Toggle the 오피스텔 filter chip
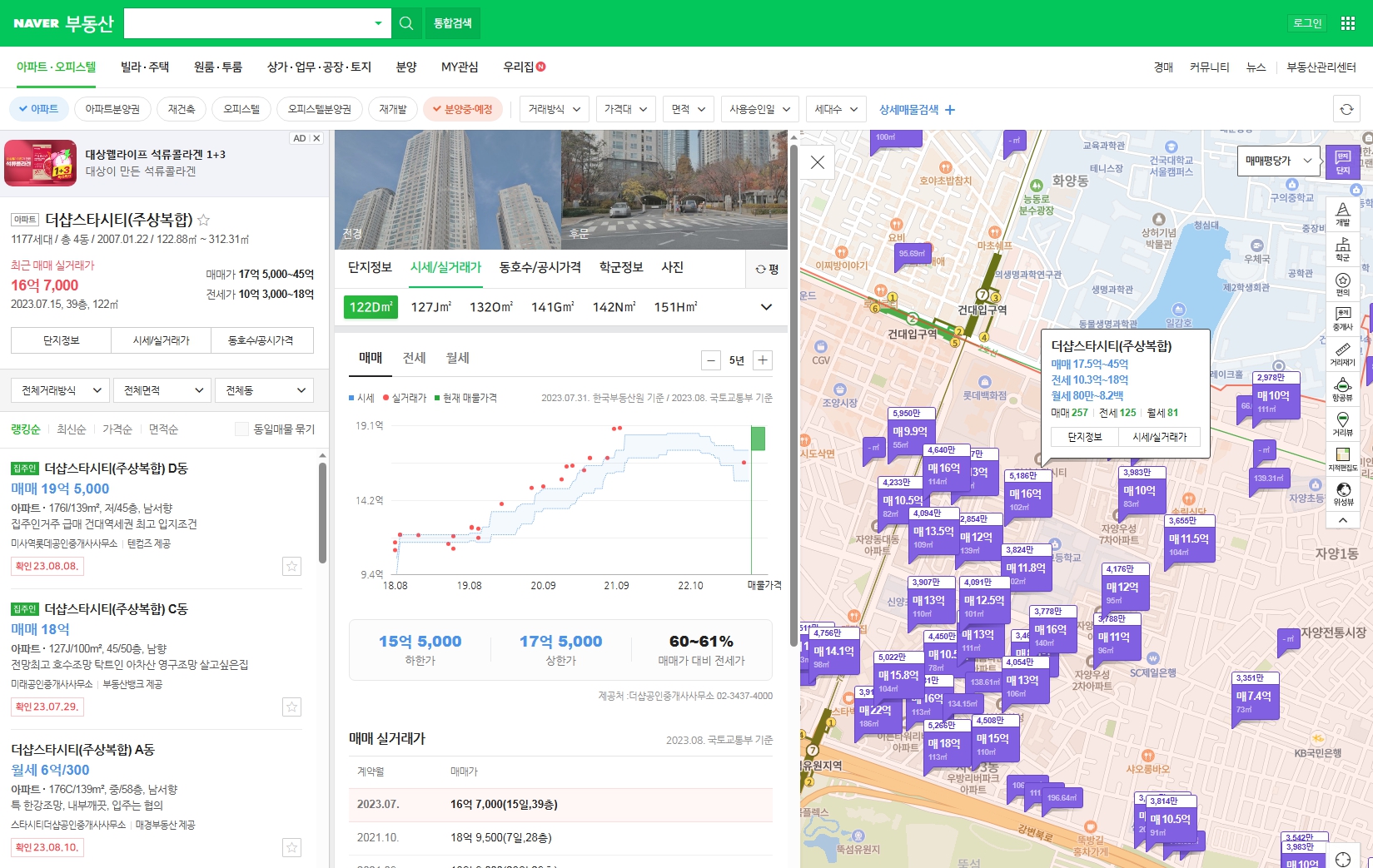 pyautogui.click(x=241, y=109)
